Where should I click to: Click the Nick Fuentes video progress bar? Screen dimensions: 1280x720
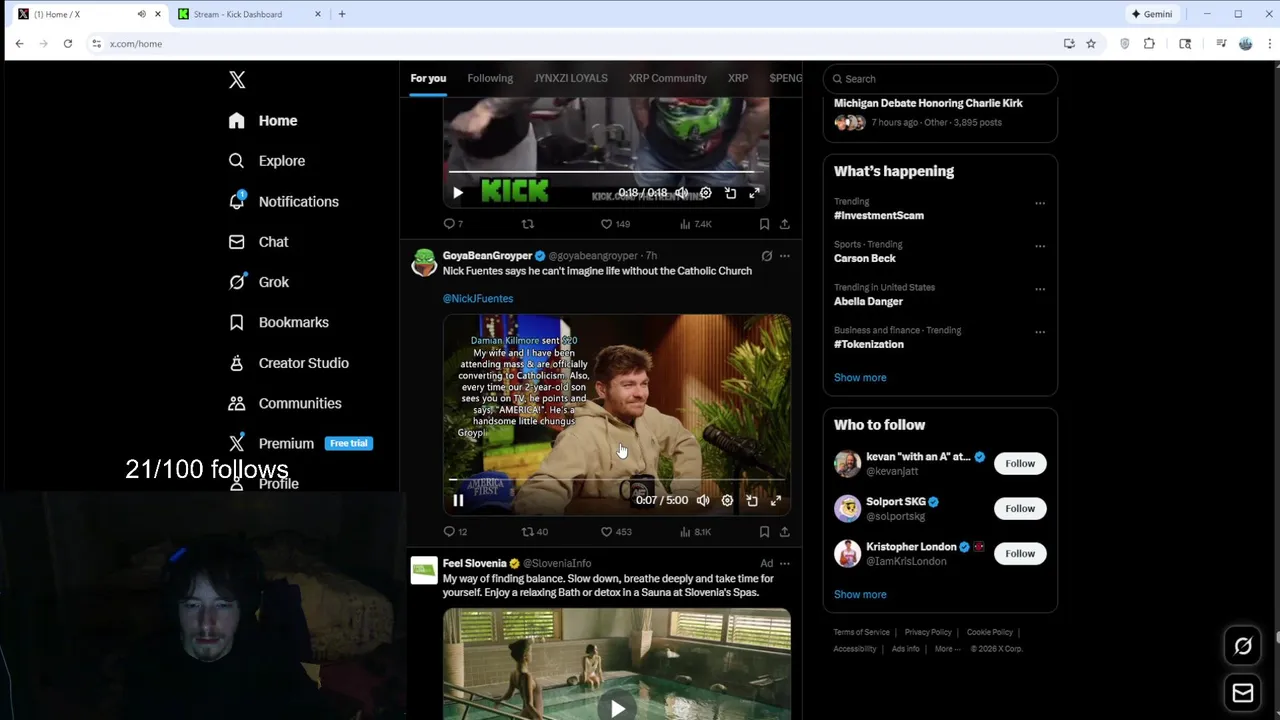click(x=617, y=479)
